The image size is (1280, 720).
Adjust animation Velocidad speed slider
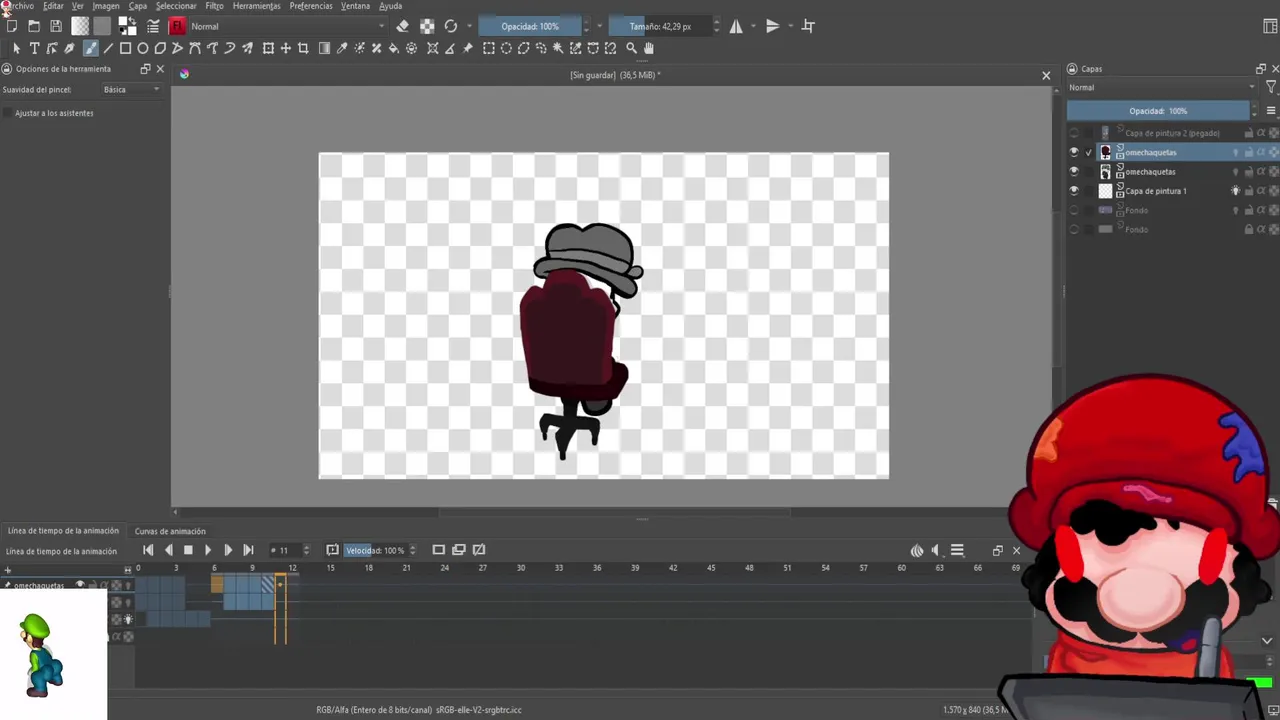point(375,550)
